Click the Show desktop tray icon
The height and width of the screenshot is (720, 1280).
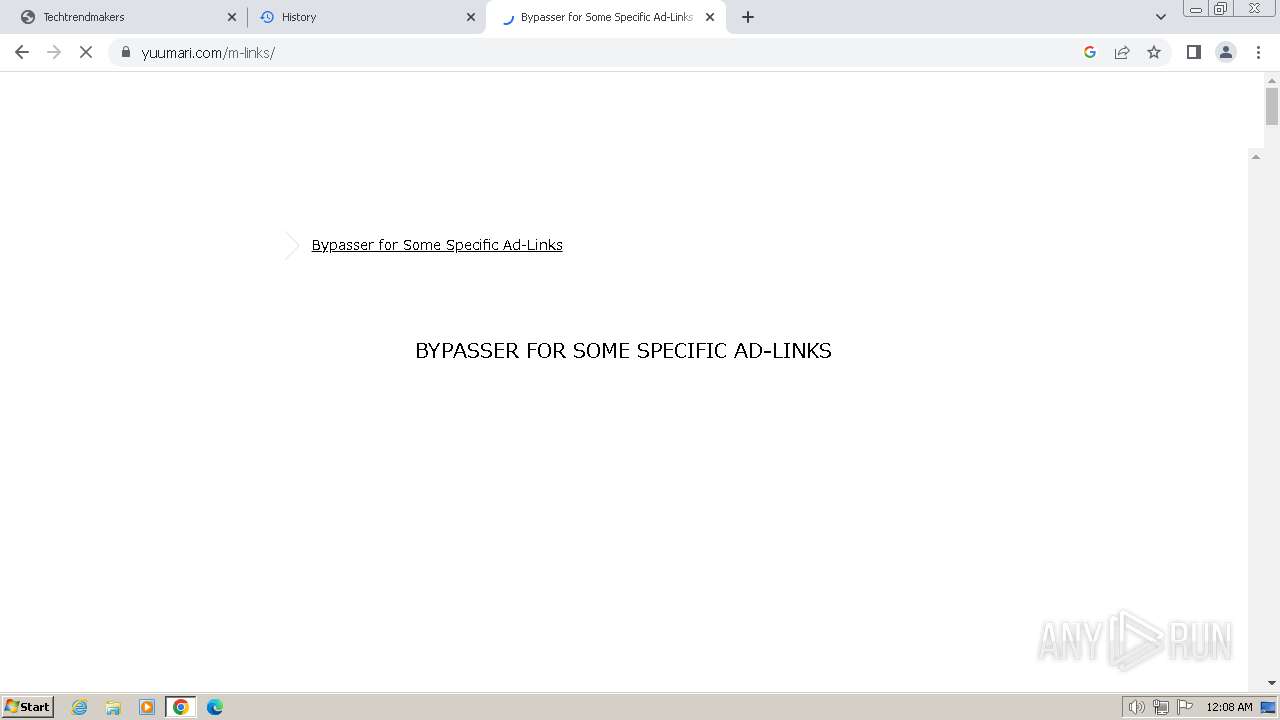tap(1268, 707)
